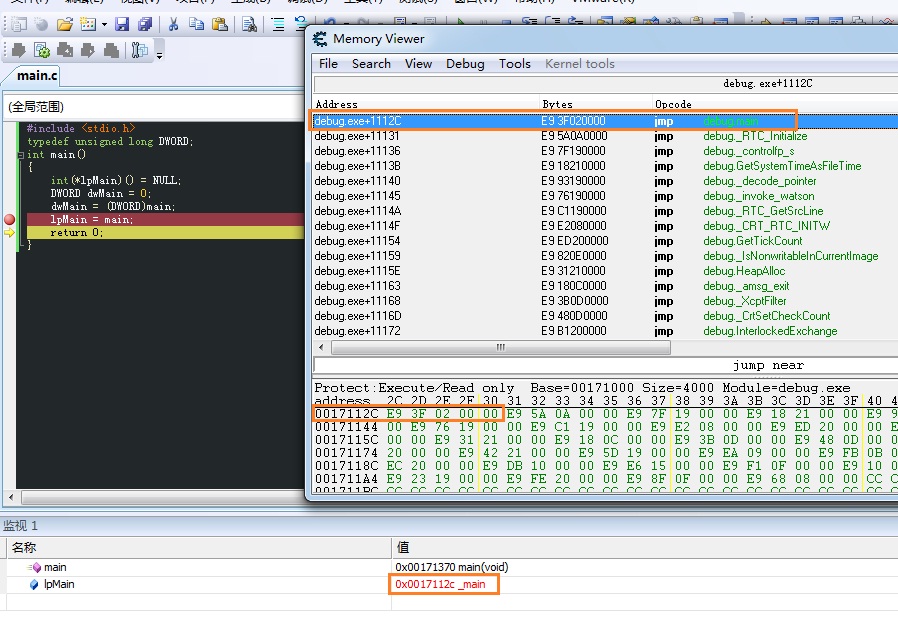
Task: Click the Save All icon
Action: click(145, 24)
